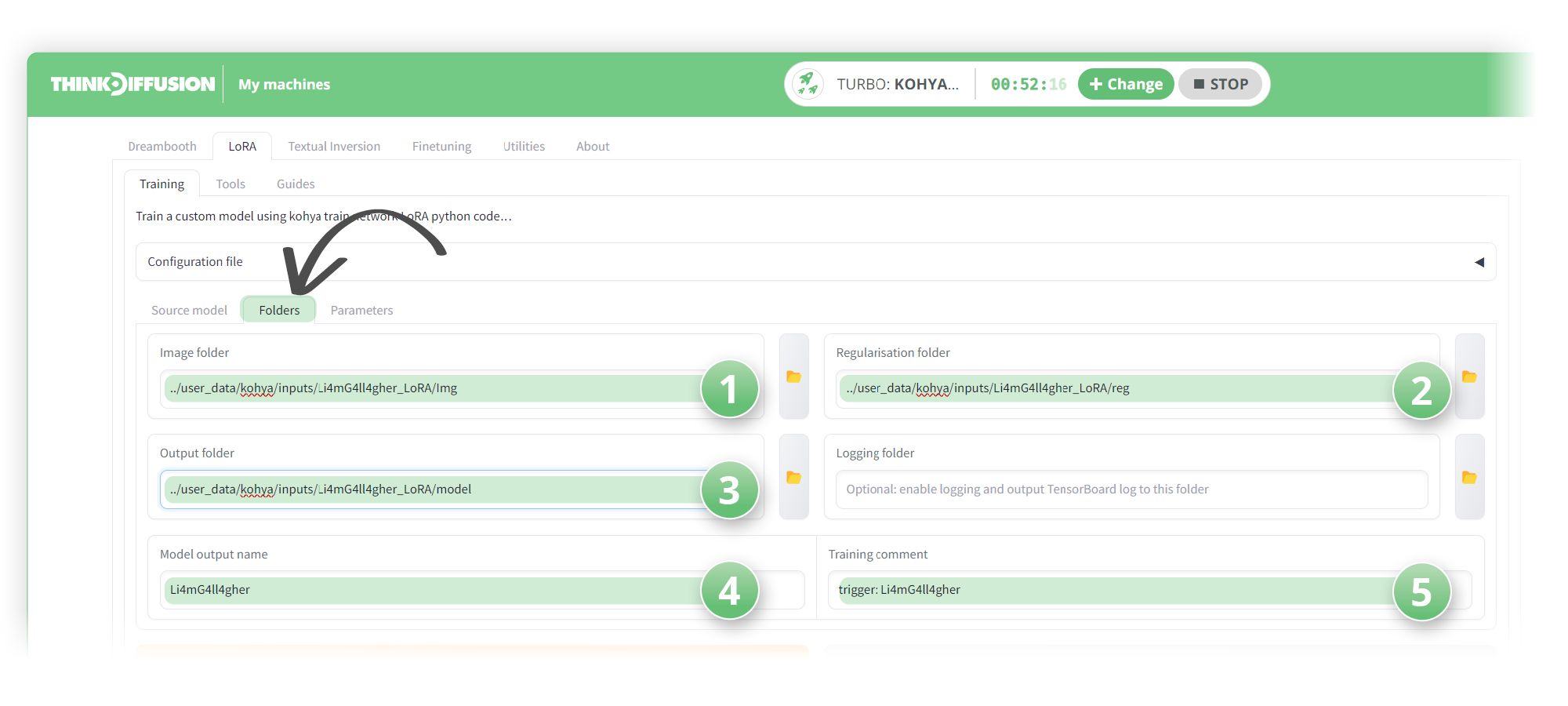Open the Textual Inversion tab

coord(334,146)
